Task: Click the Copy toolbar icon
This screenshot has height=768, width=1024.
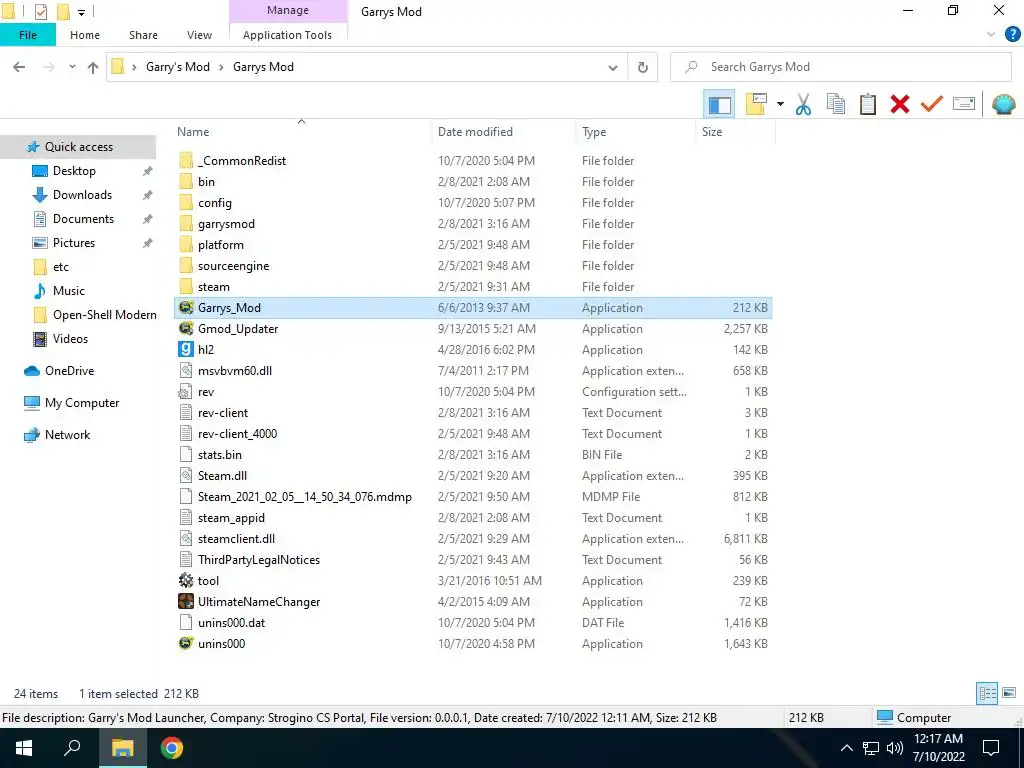Action: click(835, 104)
